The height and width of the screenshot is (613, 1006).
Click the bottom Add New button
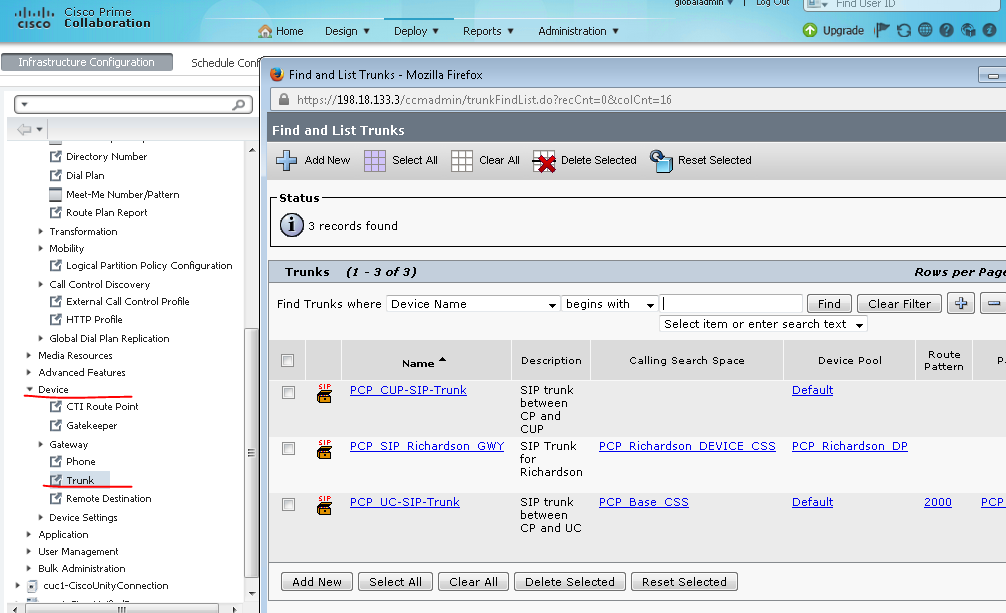(317, 582)
